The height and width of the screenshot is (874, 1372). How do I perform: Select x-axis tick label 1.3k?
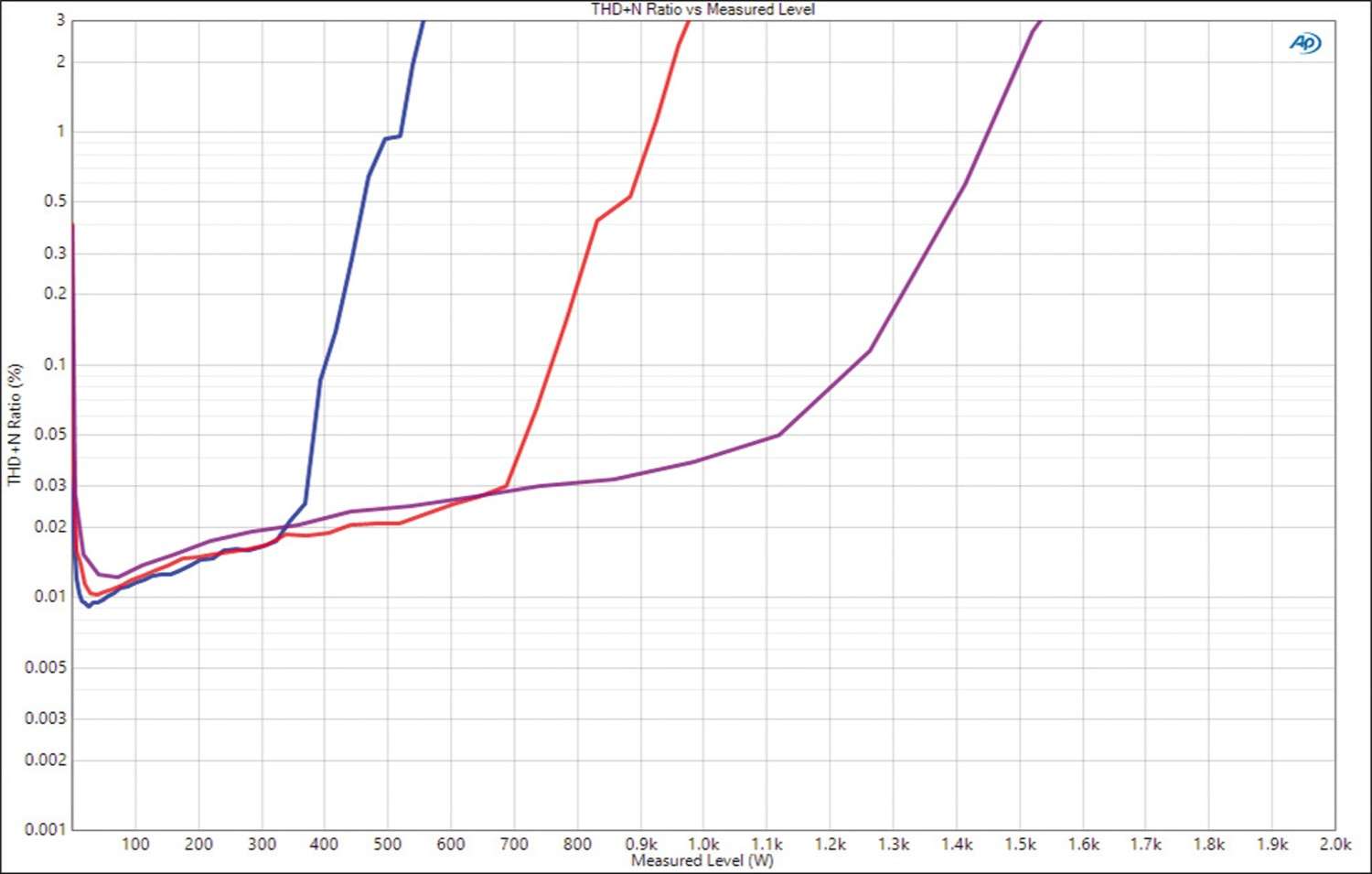(x=894, y=844)
